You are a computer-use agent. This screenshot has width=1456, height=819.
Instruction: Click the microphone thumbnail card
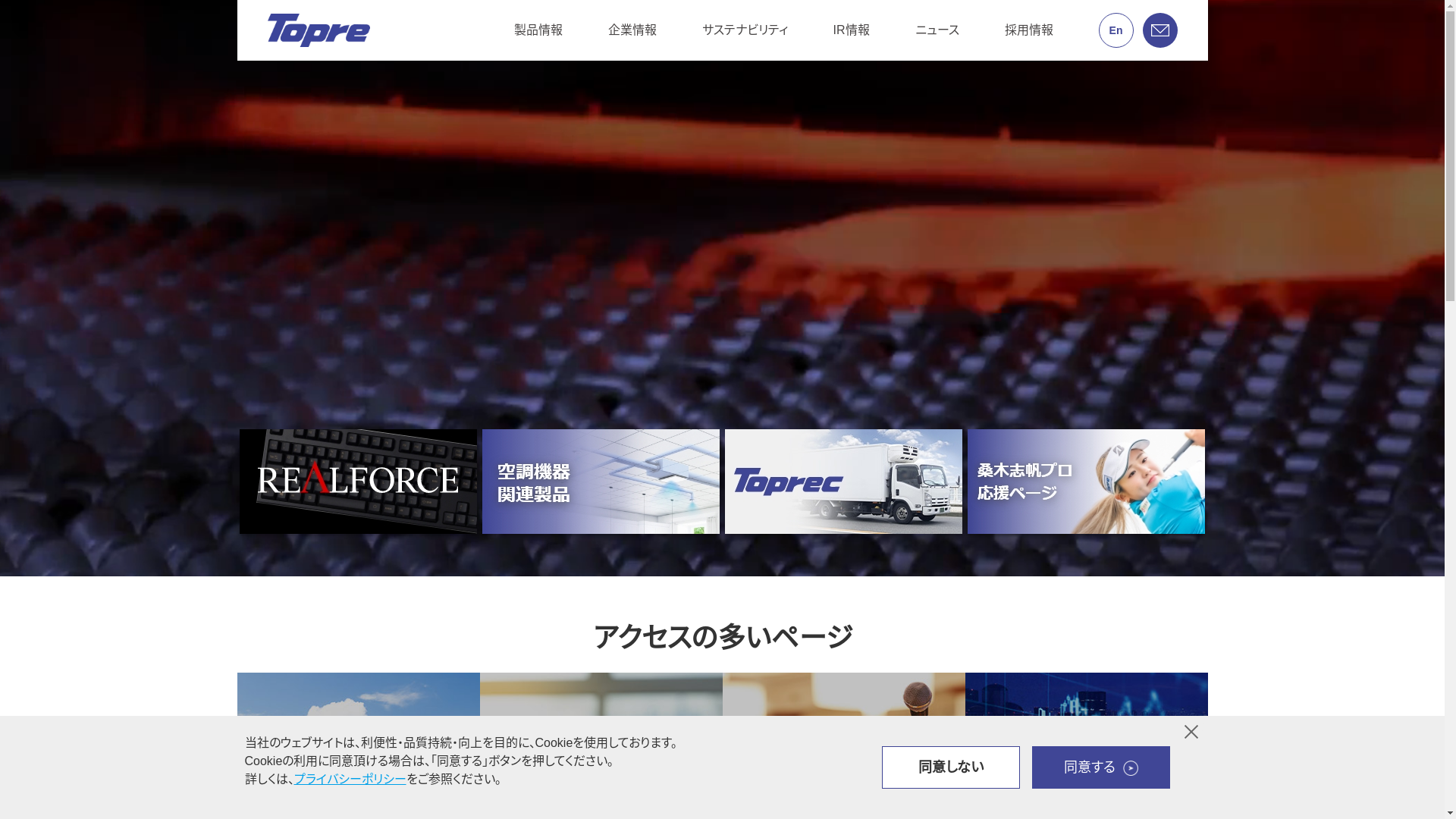coord(843,695)
